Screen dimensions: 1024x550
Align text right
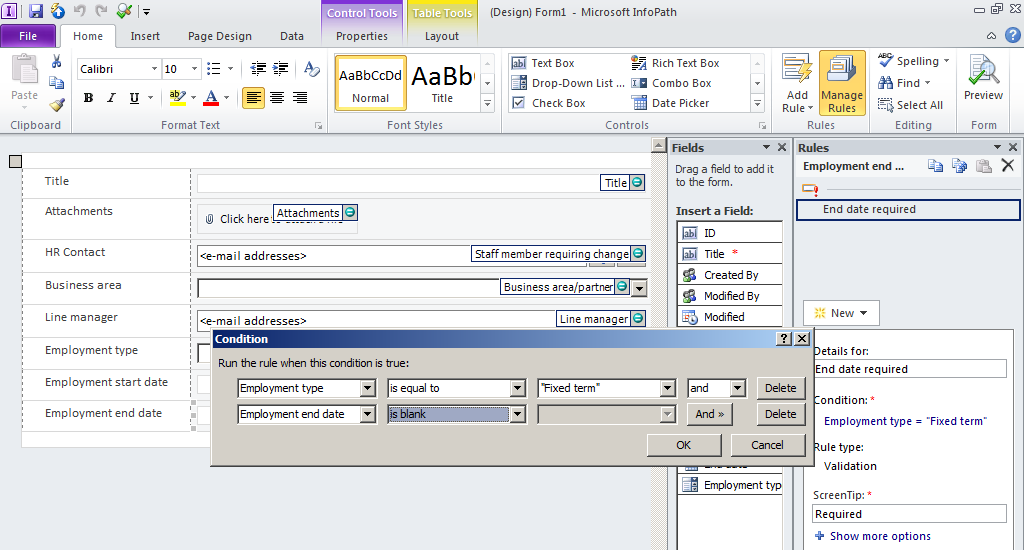[x=300, y=98]
